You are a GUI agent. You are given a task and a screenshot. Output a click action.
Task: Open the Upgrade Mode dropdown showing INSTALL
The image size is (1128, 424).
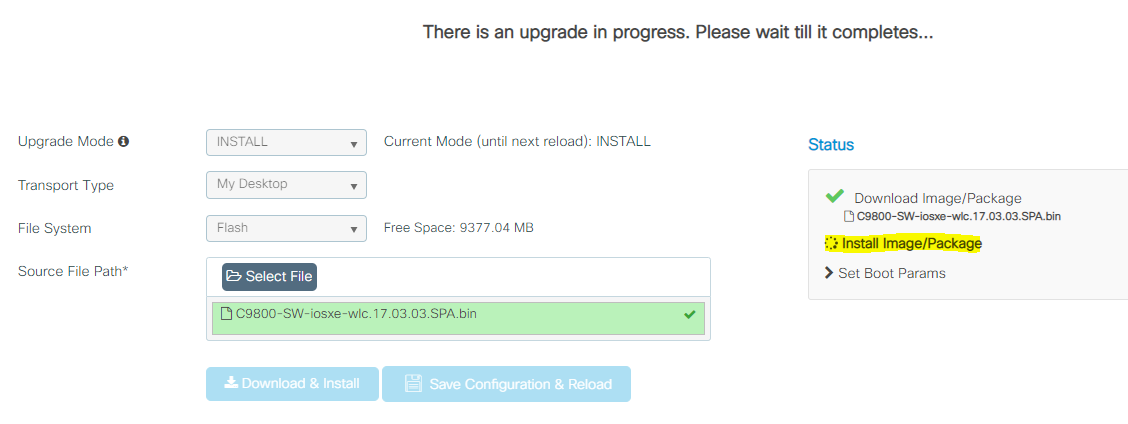point(286,142)
